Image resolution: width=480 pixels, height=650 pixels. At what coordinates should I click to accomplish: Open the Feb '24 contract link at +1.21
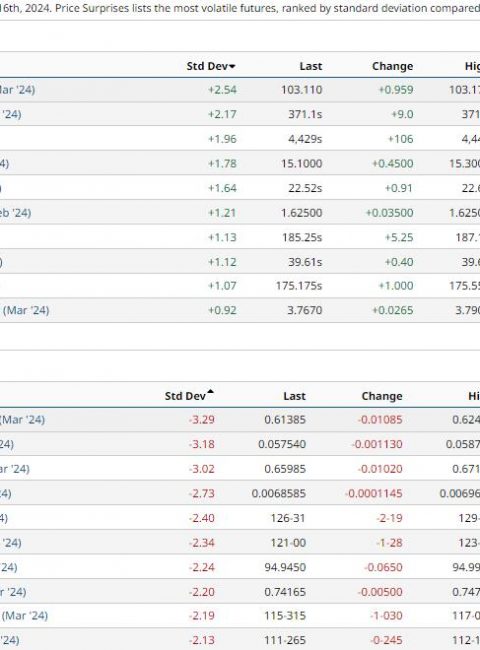15,213
